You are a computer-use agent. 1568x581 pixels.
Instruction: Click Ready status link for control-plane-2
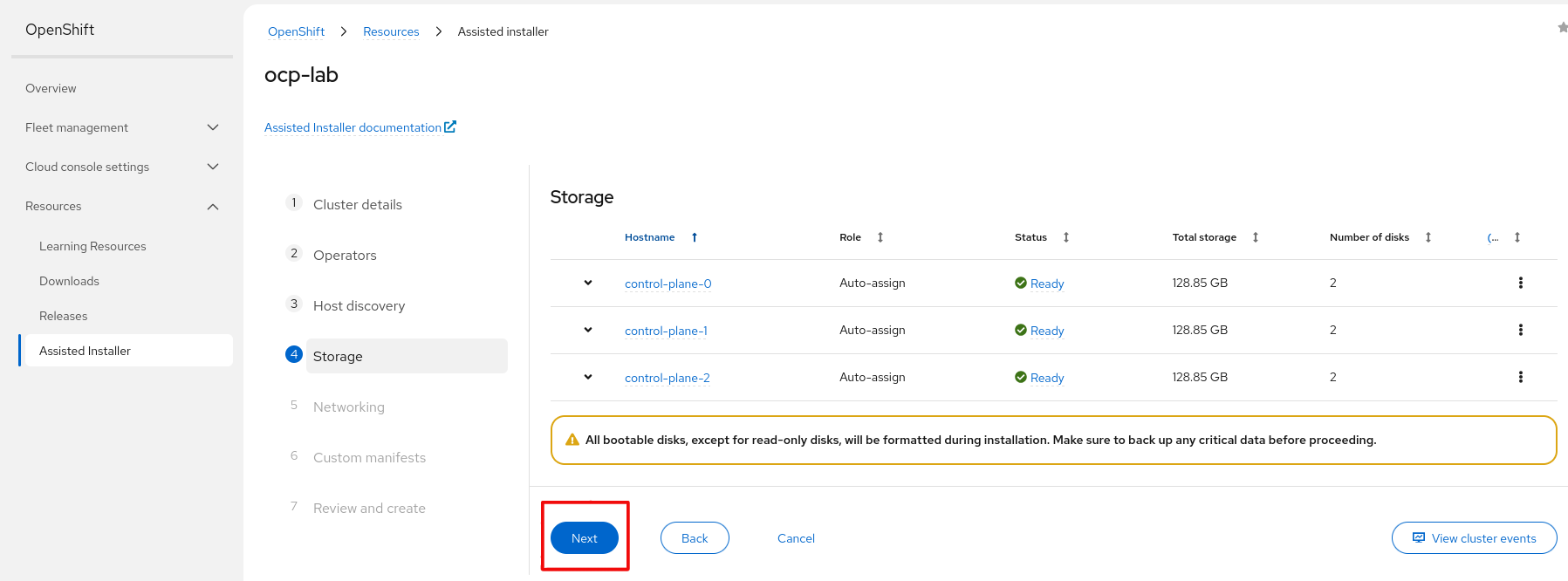coord(1047,378)
